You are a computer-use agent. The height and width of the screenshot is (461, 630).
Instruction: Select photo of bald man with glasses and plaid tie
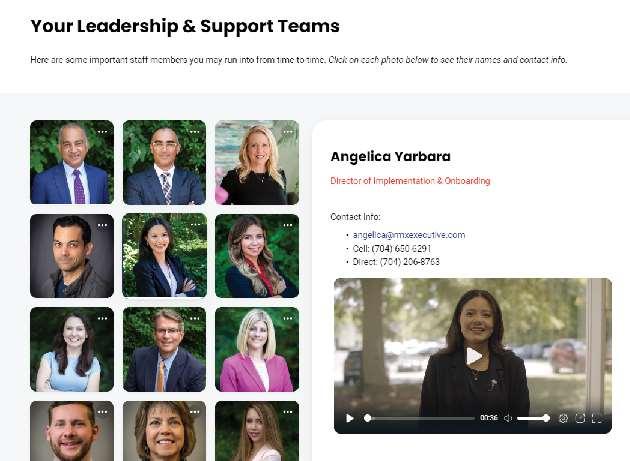point(164,162)
